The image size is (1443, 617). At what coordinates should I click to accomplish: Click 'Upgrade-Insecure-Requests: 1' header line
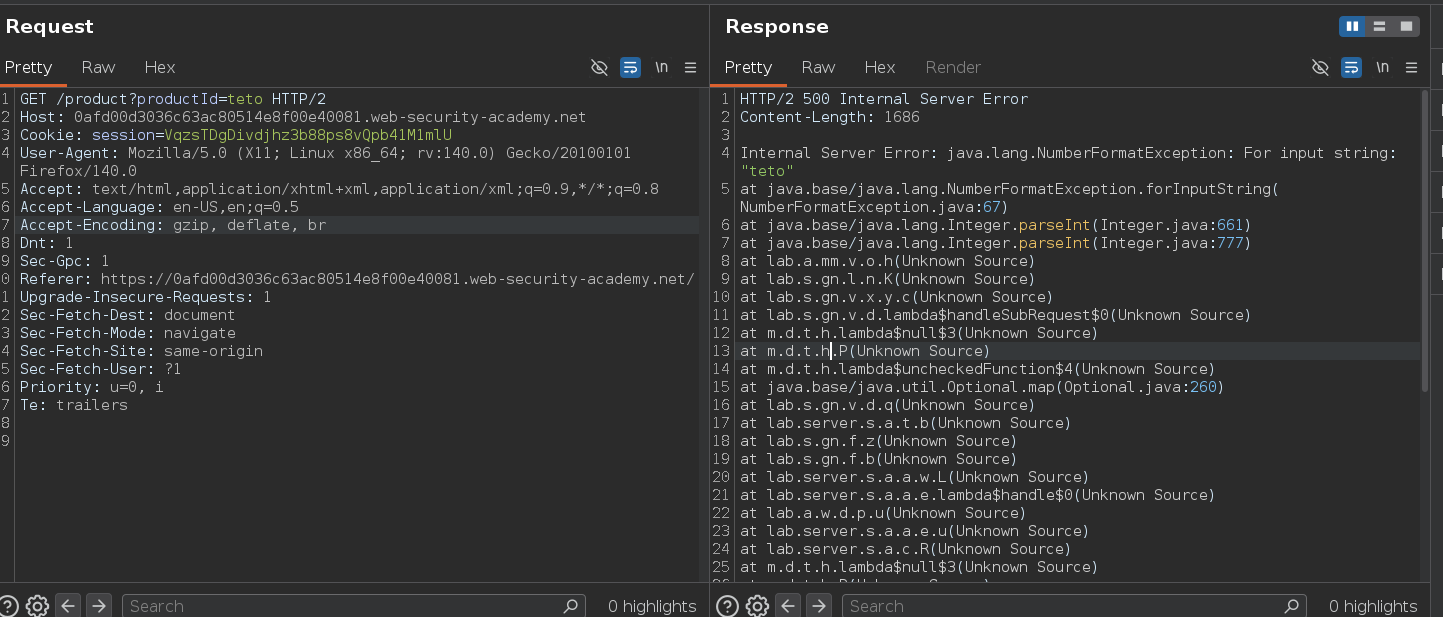click(x=146, y=297)
